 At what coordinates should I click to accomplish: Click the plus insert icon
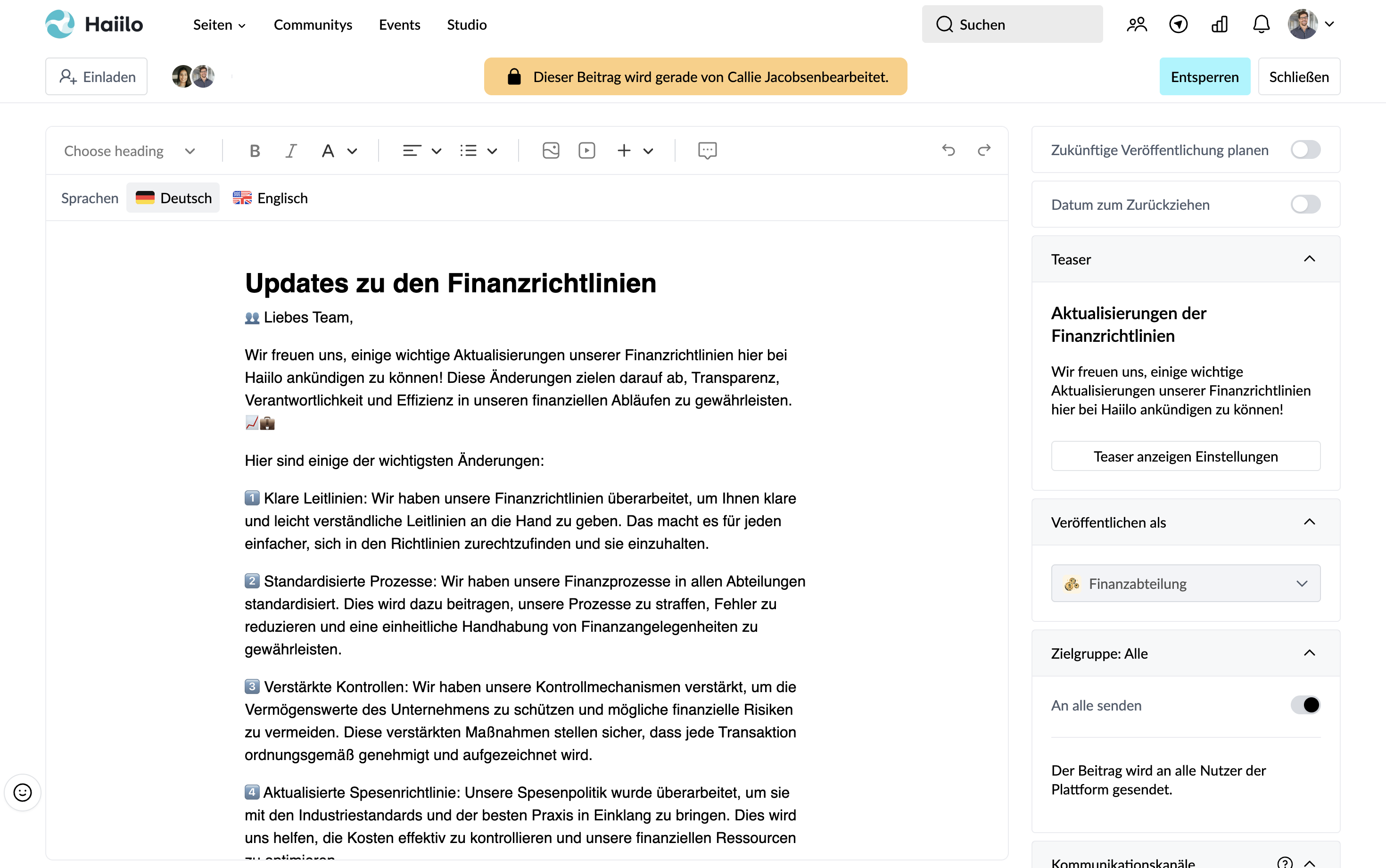[624, 150]
